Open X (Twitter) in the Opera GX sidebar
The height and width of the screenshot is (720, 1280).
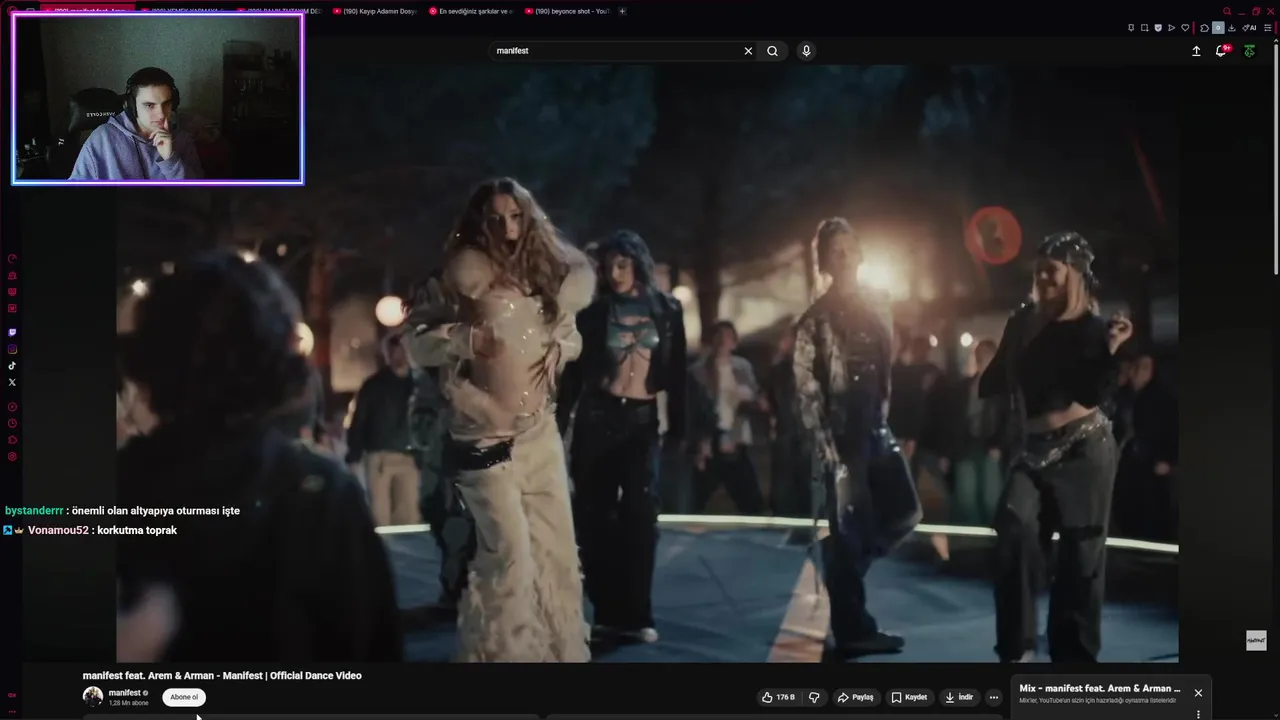coord(12,382)
